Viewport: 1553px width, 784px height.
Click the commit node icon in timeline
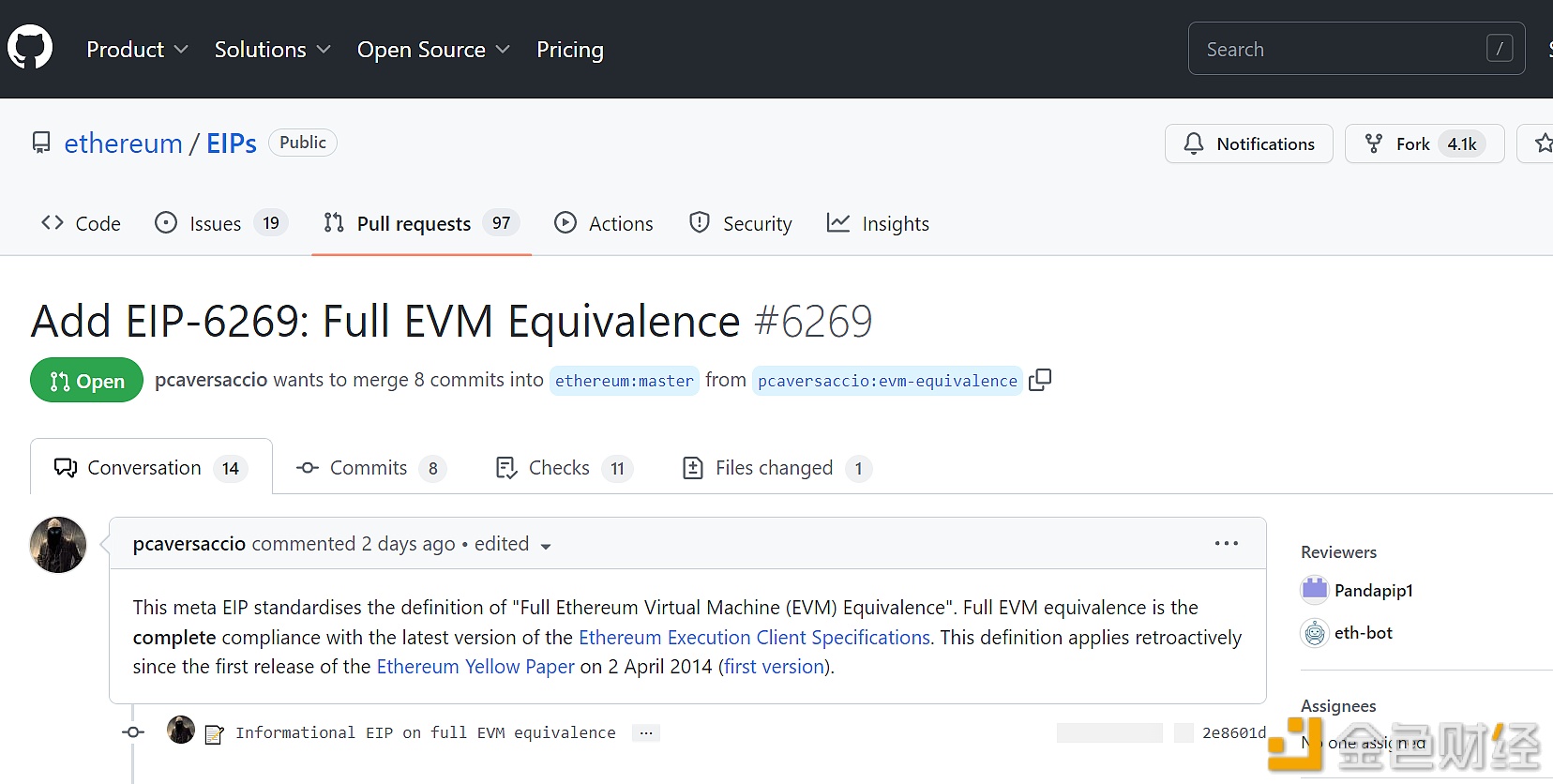133,731
